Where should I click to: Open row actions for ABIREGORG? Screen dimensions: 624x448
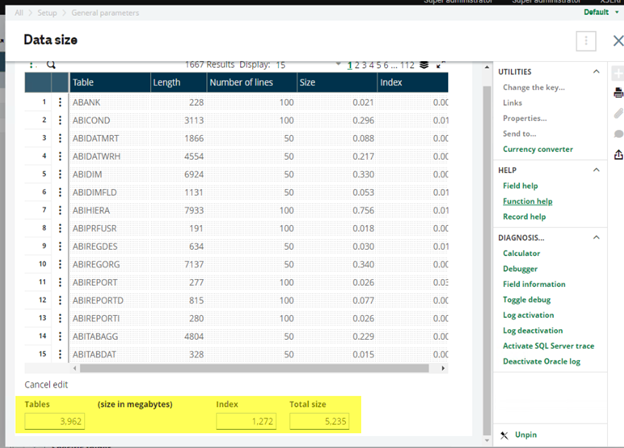[x=60, y=264]
